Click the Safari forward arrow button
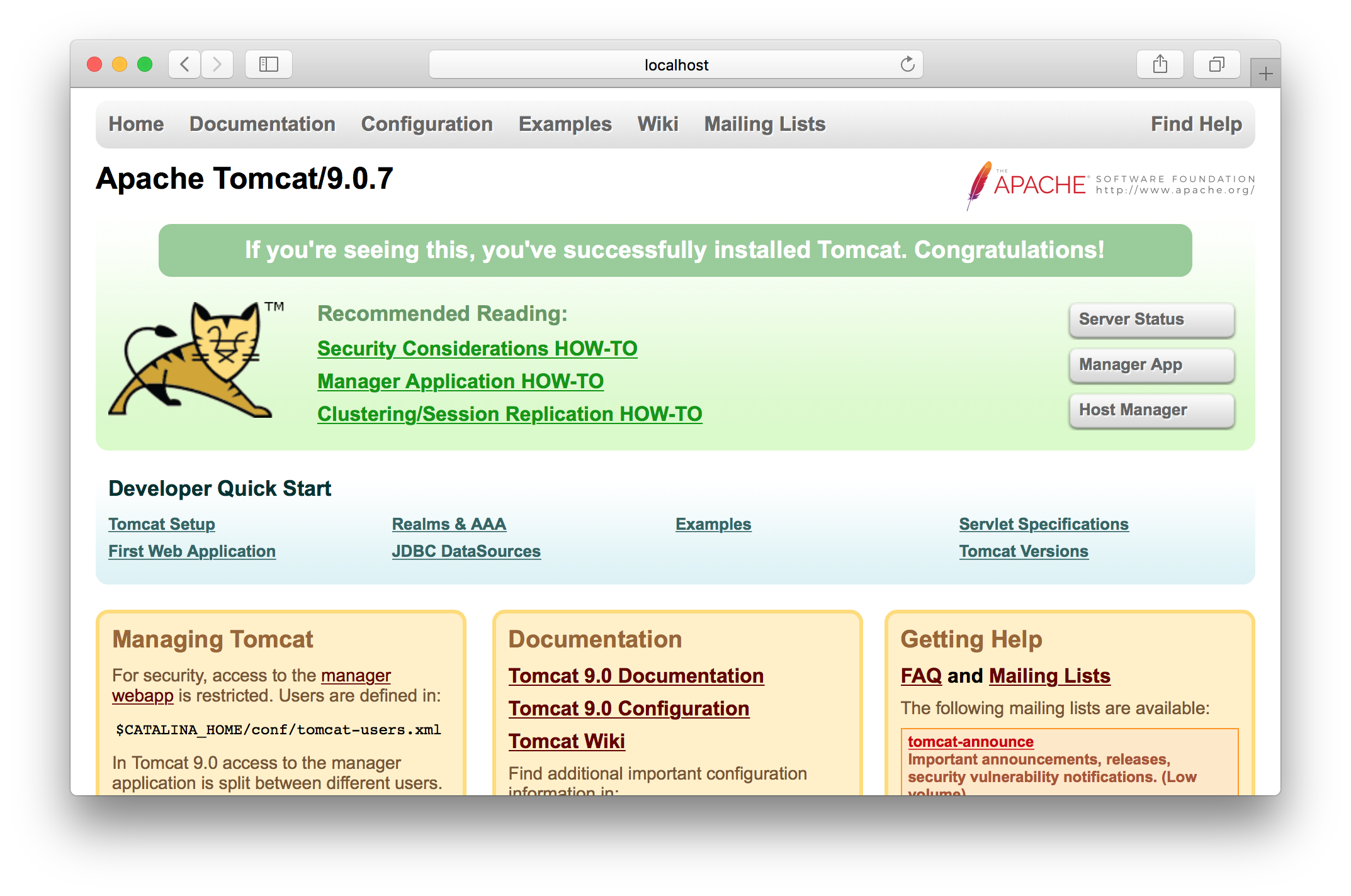1351x896 pixels. pyautogui.click(x=217, y=64)
